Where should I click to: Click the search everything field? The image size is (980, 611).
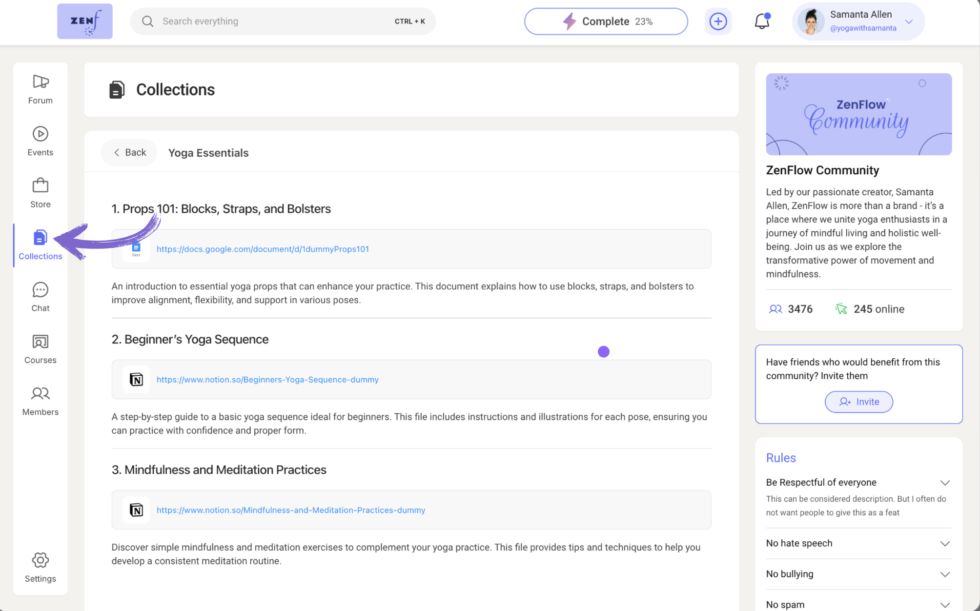coord(283,20)
